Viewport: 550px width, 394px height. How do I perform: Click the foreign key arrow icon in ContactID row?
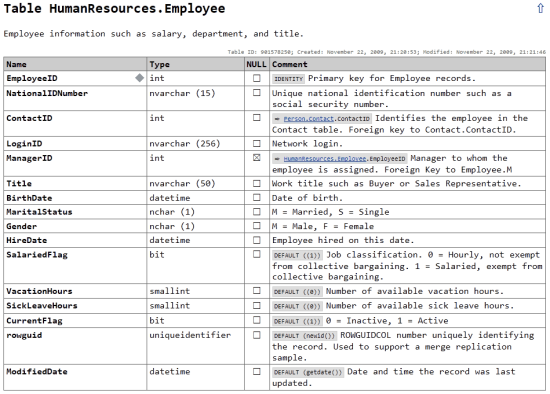pyautogui.click(x=277, y=119)
